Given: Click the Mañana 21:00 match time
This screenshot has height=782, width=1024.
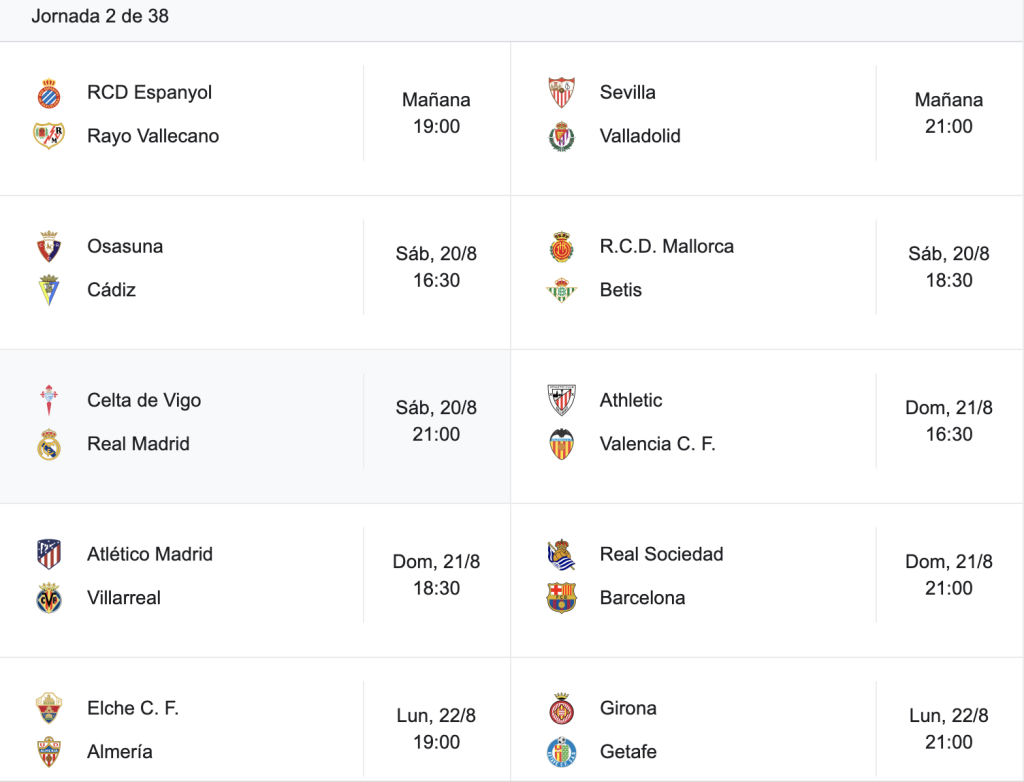Looking at the screenshot, I should (x=949, y=113).
